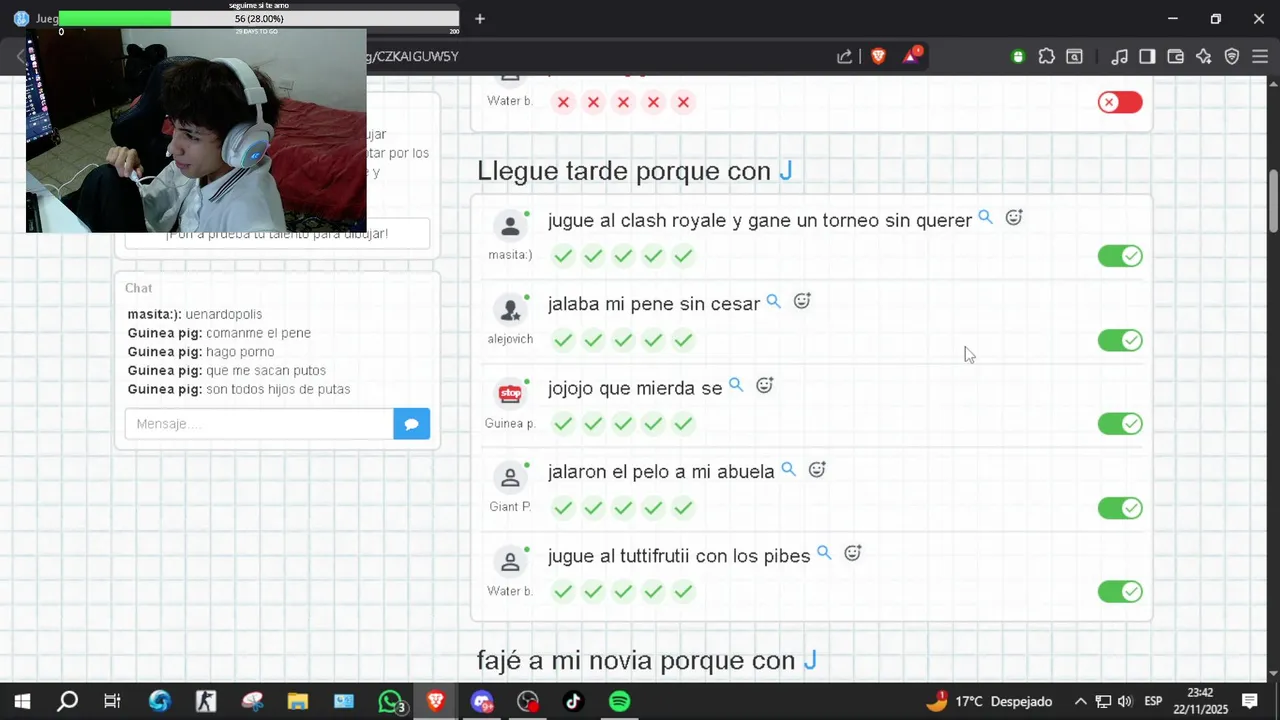This screenshot has width=1280, height=720.
Task: Click search icon next to 'jalaron el pelo a mi abuela'
Action: click(x=788, y=469)
